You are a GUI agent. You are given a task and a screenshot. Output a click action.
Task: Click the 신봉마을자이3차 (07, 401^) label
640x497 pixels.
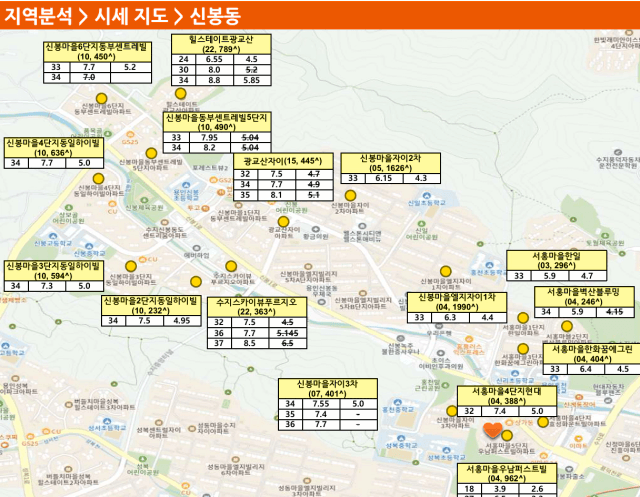[327, 388]
